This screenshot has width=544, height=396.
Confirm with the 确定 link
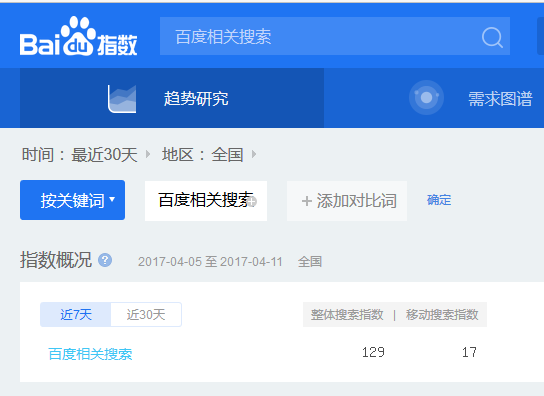tap(439, 200)
